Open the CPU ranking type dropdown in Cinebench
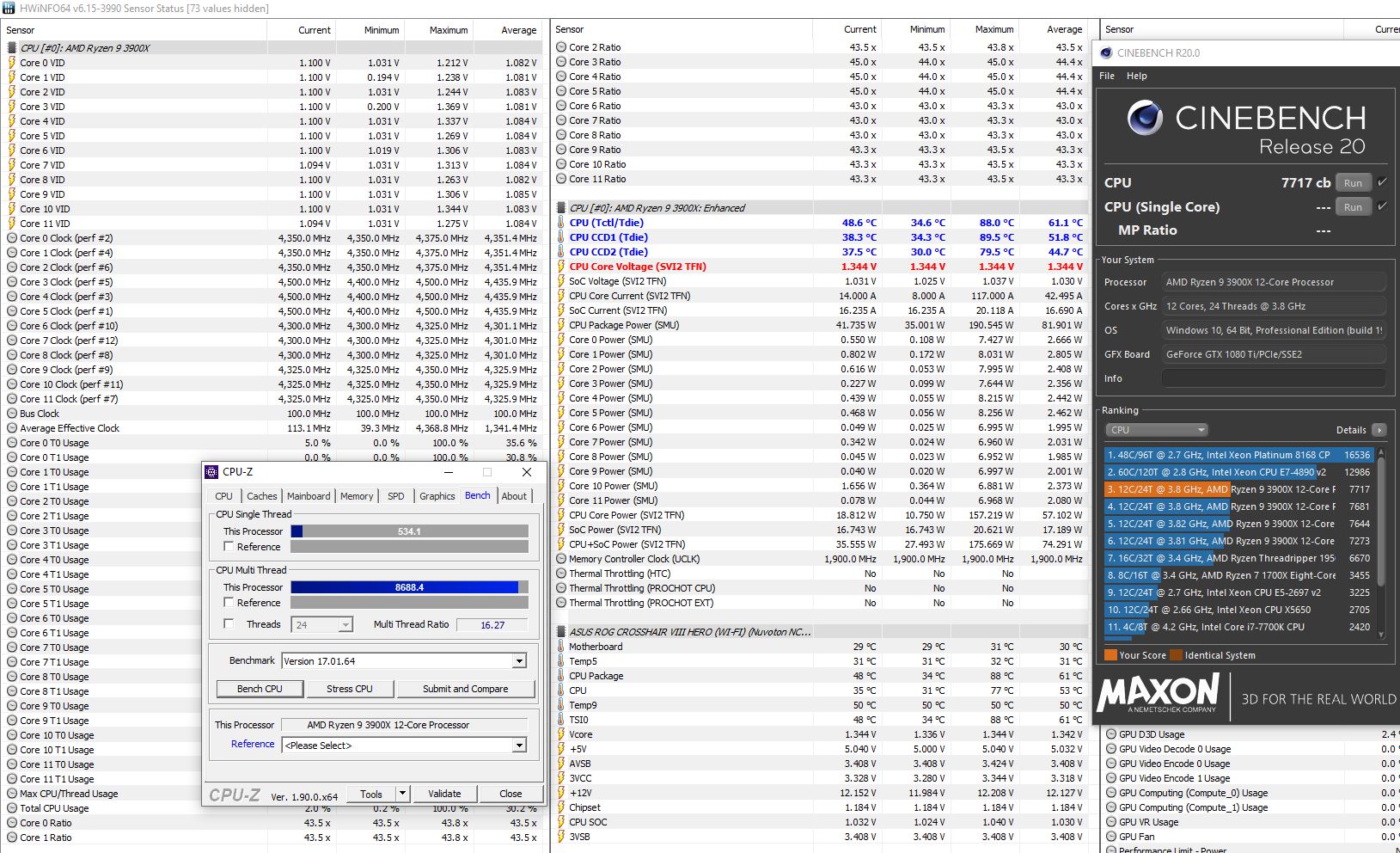 pyautogui.click(x=1156, y=430)
